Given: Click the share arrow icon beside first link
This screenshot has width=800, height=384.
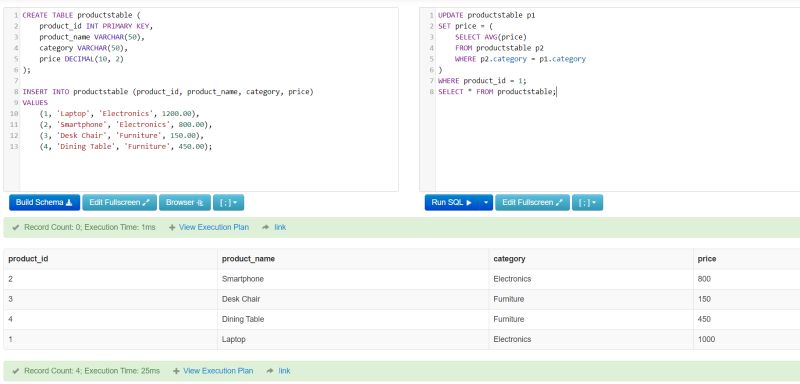Looking at the screenshot, I should click(x=265, y=227).
